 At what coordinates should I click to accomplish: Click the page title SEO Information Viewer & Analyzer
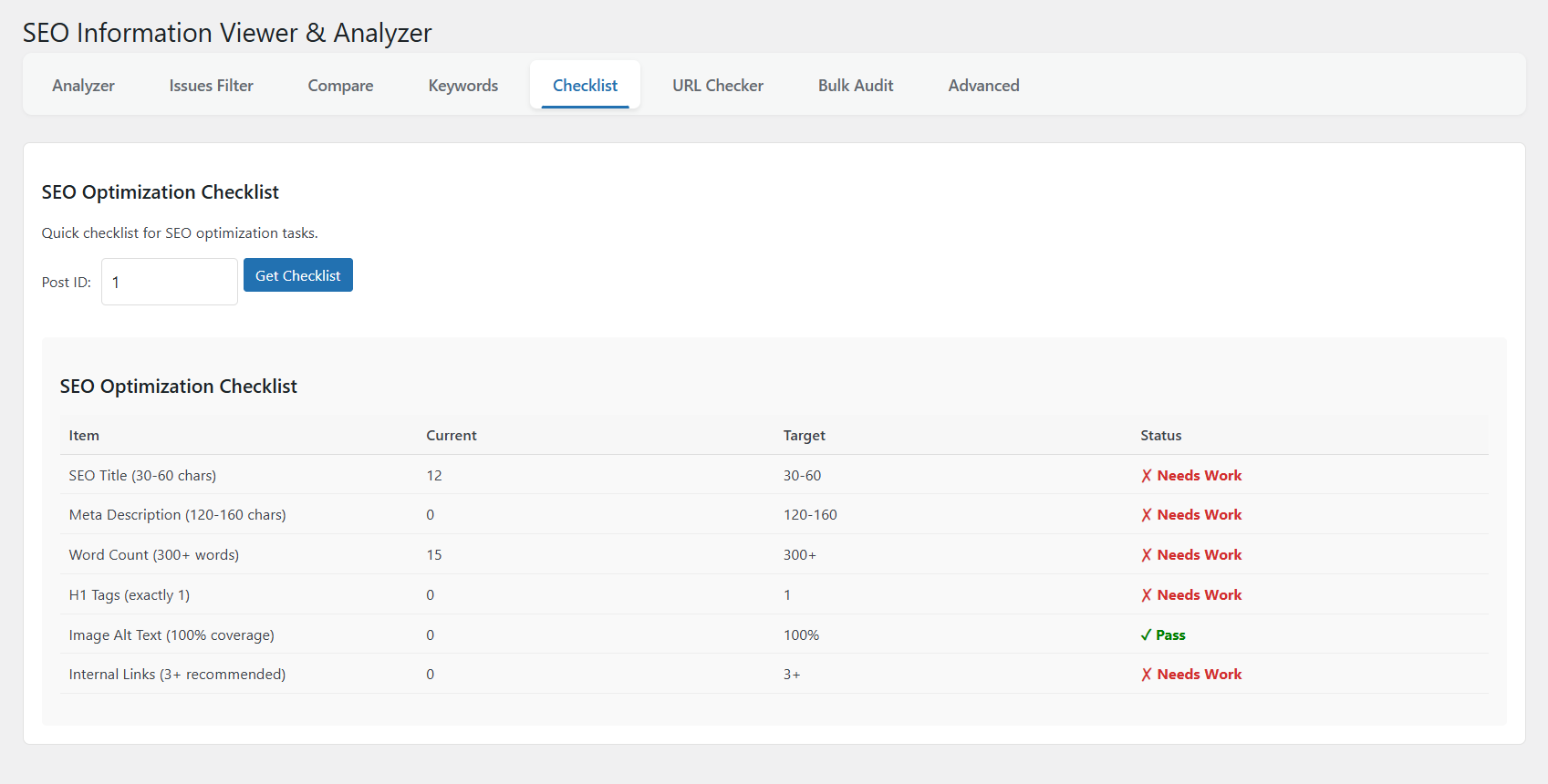[227, 33]
